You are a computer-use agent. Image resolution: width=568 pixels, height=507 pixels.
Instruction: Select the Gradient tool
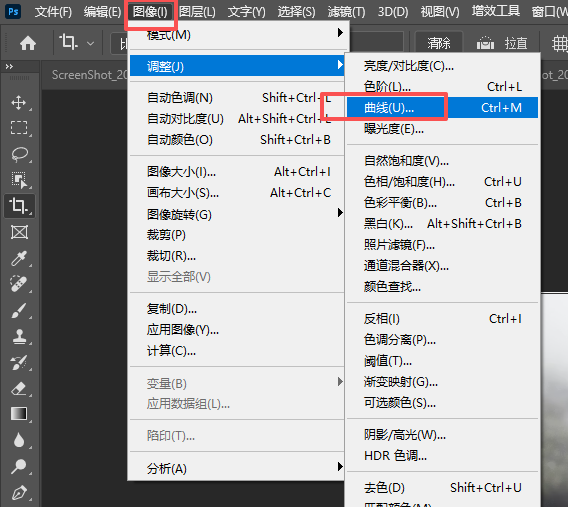pos(19,414)
